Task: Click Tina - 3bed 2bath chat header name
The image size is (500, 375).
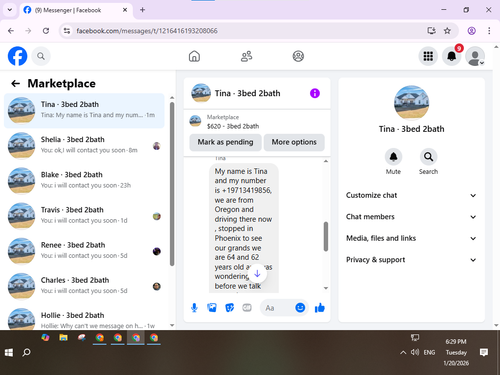Action: pyautogui.click(x=247, y=93)
